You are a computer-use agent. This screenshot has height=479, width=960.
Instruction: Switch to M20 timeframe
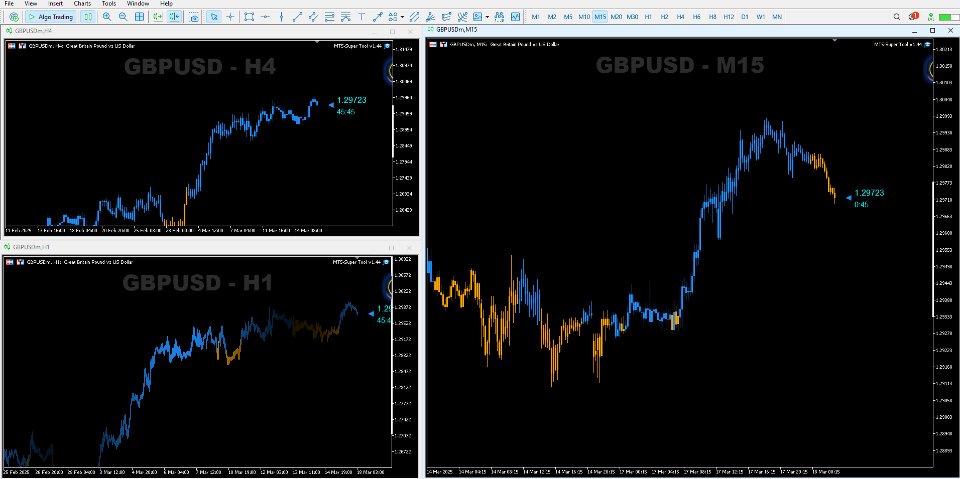click(616, 17)
